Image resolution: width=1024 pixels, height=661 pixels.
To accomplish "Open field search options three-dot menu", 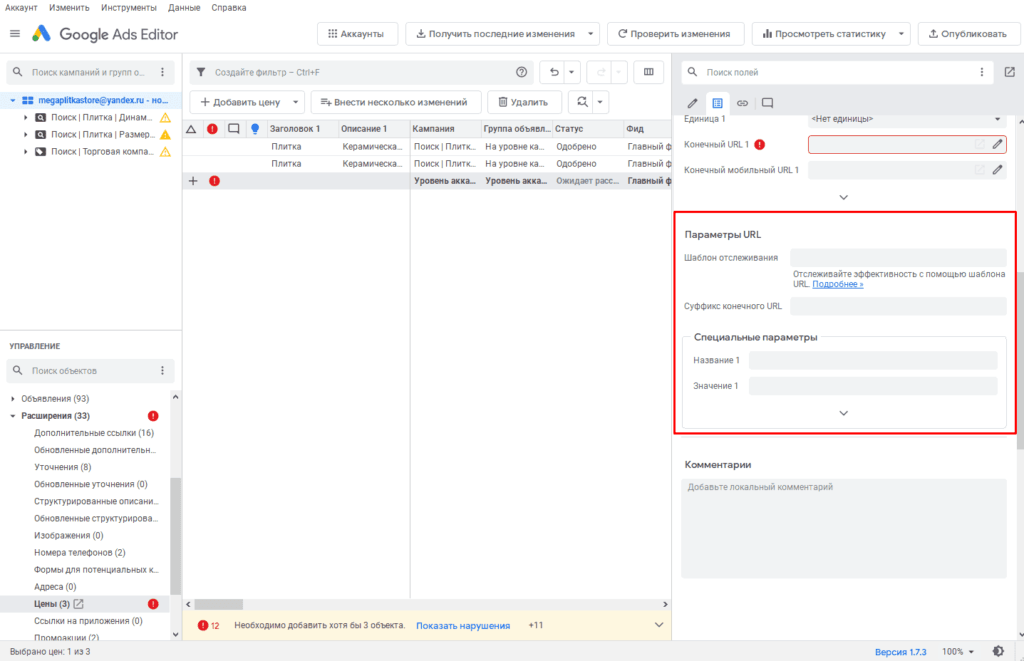I will pyautogui.click(x=982, y=73).
